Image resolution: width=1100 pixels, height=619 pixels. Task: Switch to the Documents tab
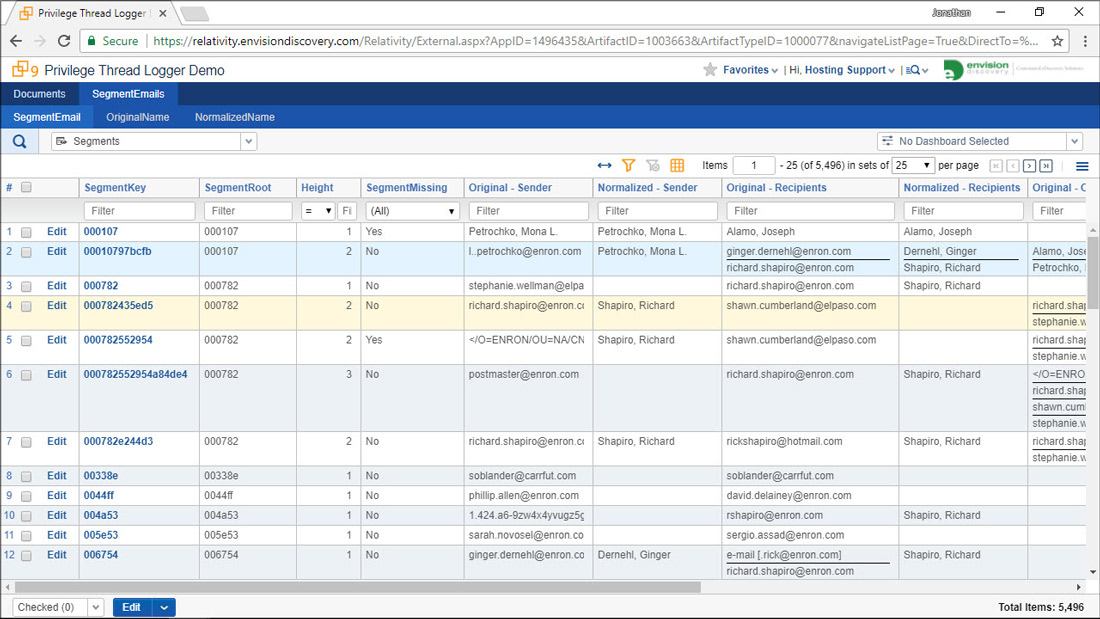[39, 94]
